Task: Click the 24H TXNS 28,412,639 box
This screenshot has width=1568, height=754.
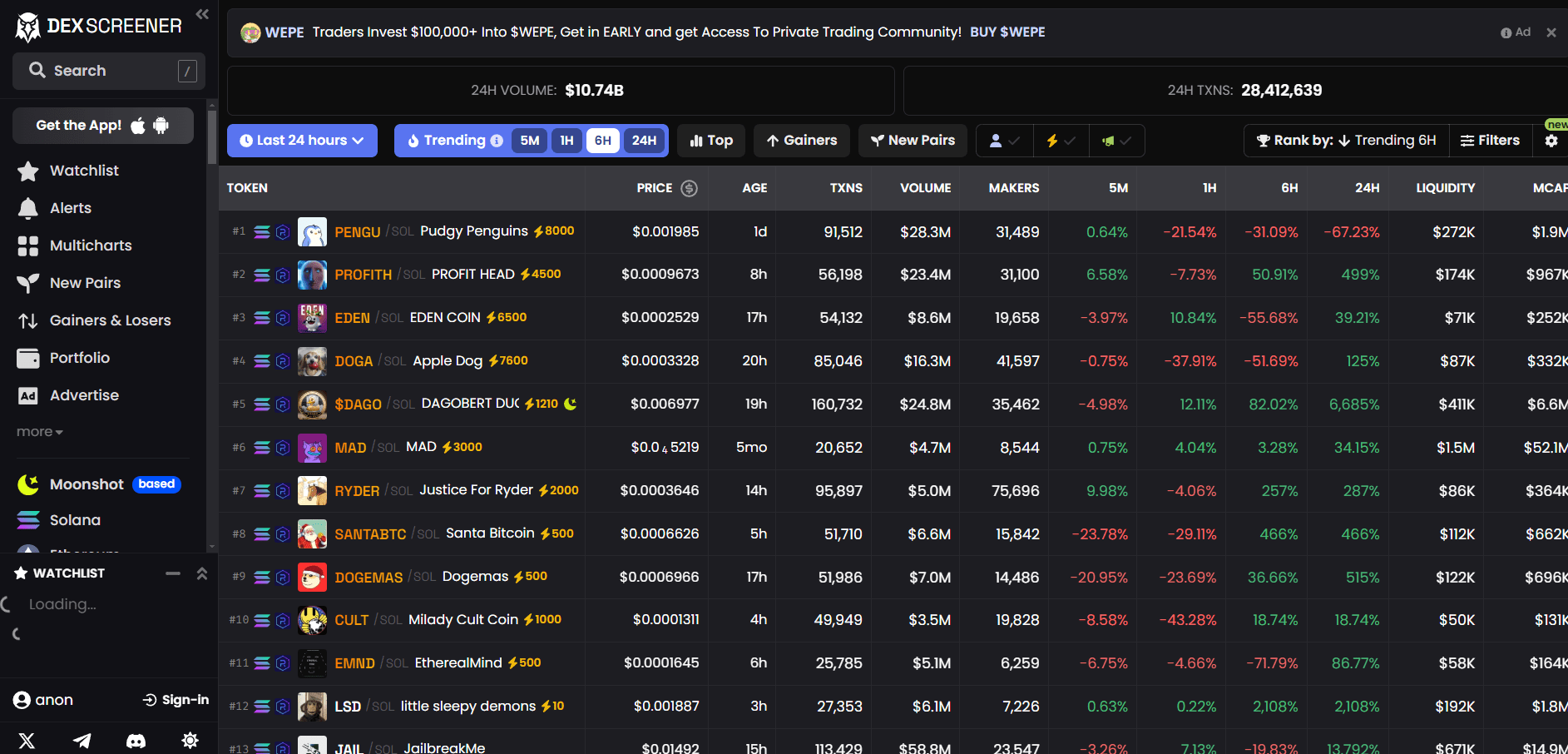Action: pos(1236,91)
